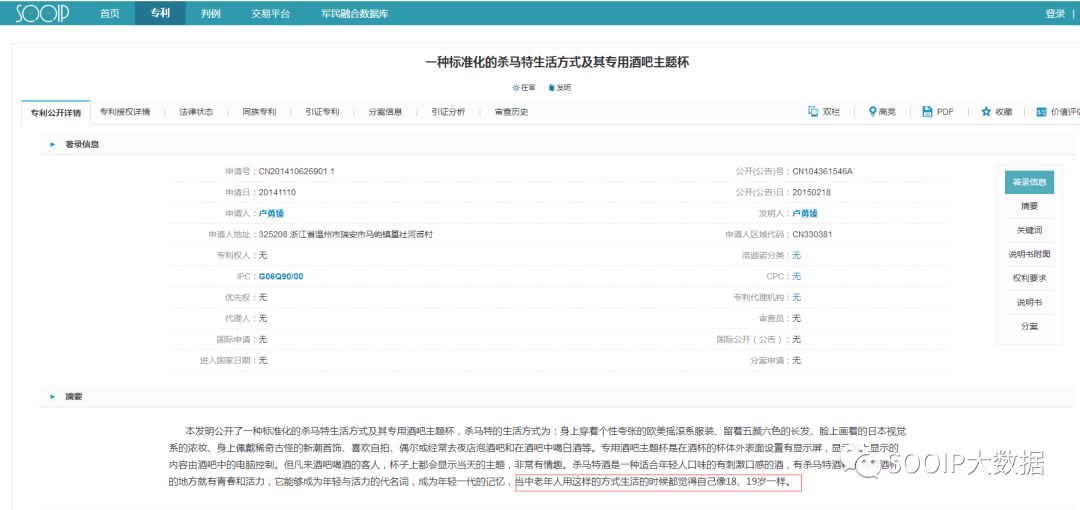Open the 法律状态 tab
This screenshot has width=1080, height=510.
click(x=196, y=112)
